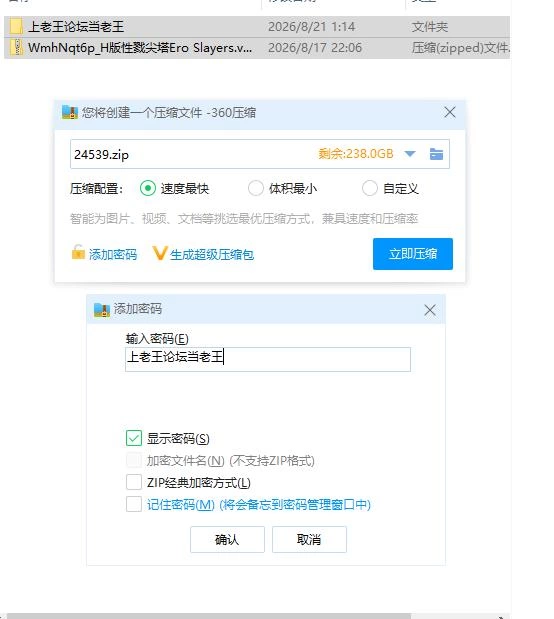Click the 360压缩 app icon in title bar
The height and width of the screenshot is (619, 554).
coord(70,113)
